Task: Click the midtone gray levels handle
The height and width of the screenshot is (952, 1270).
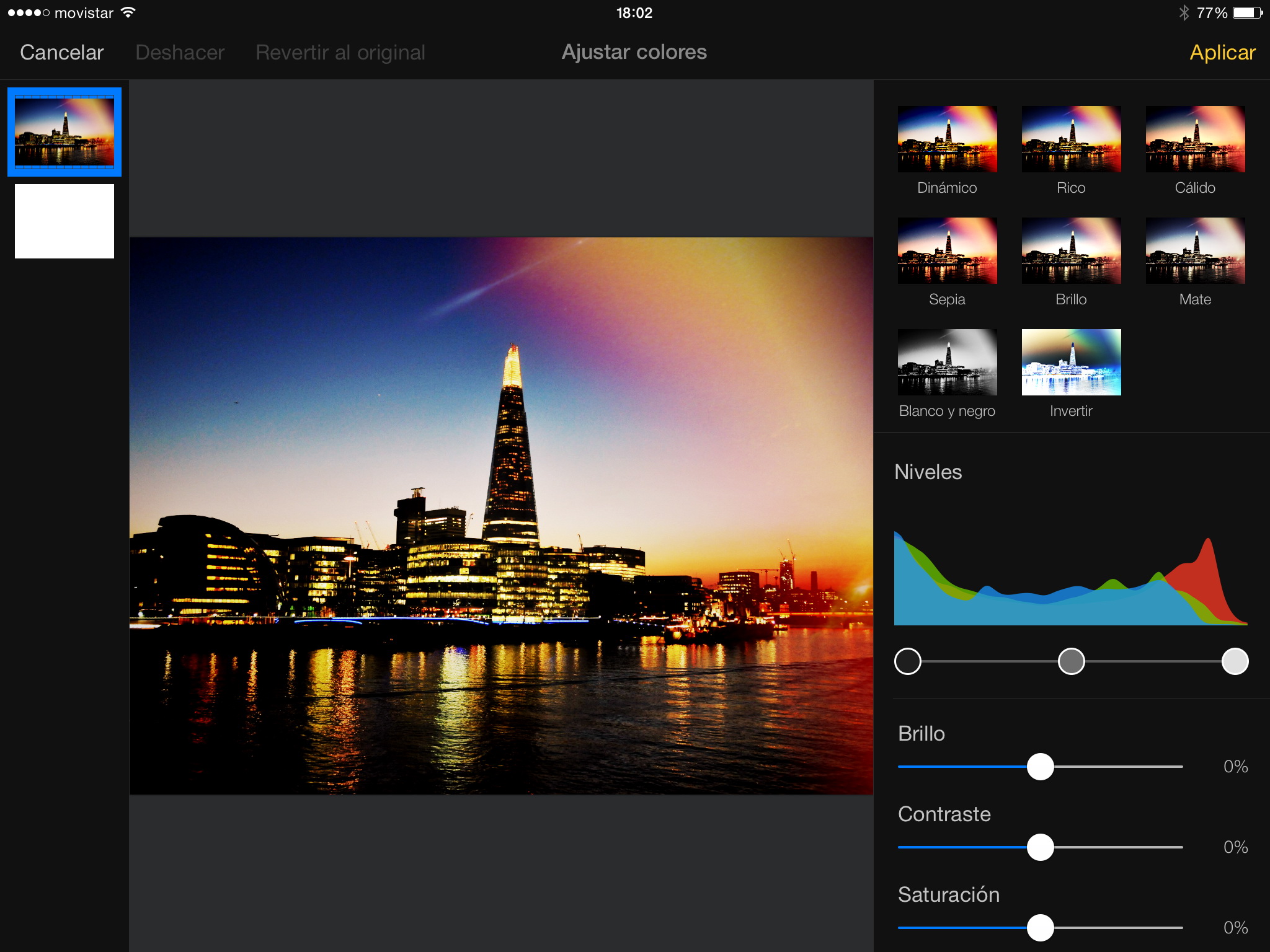Action: 1071,661
